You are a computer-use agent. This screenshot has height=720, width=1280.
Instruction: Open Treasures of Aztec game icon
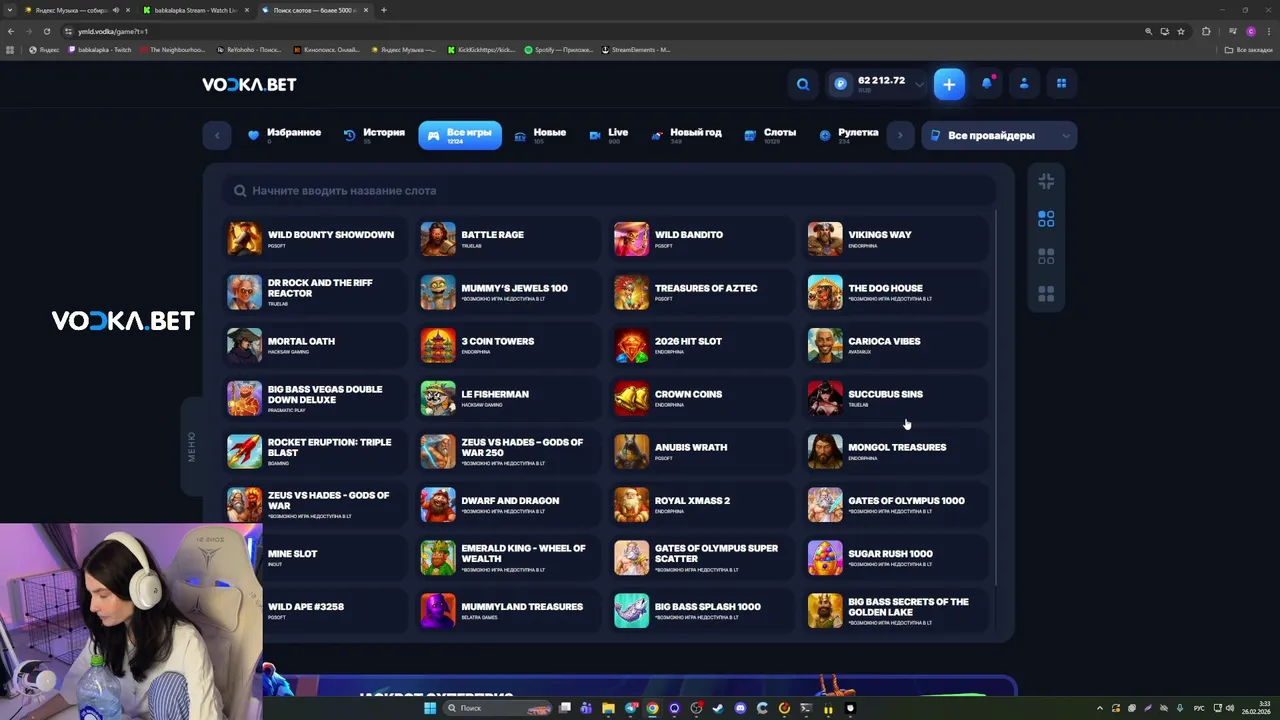pos(631,292)
